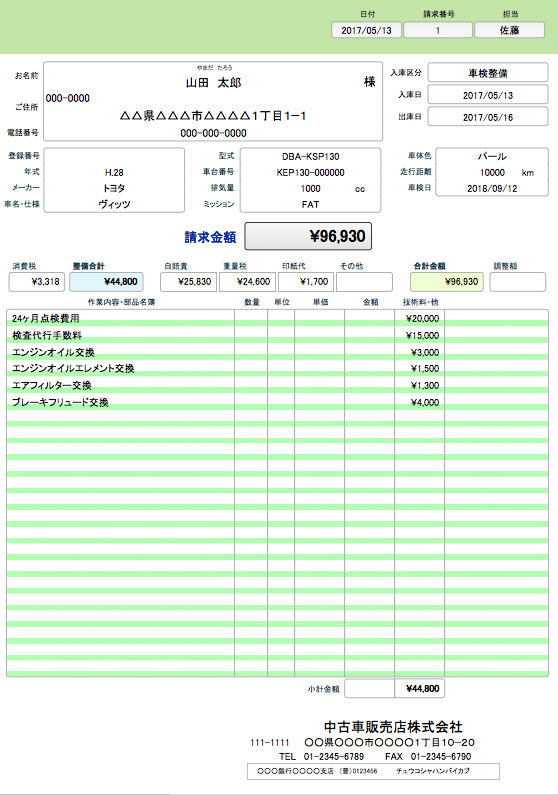Click the 作業内容・部品名簿 column header

point(121,302)
